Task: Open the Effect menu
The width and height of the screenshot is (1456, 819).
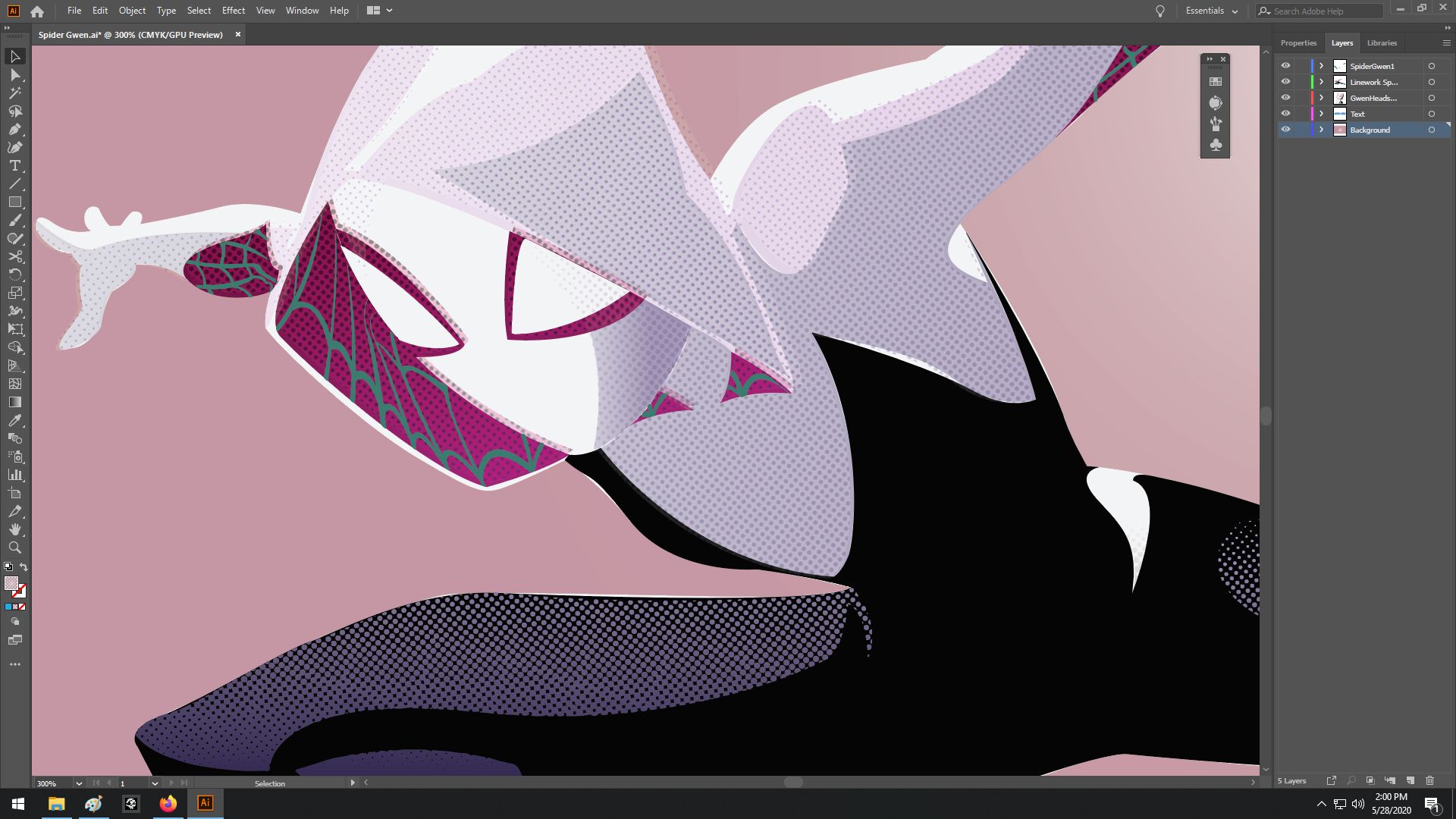Action: point(233,10)
